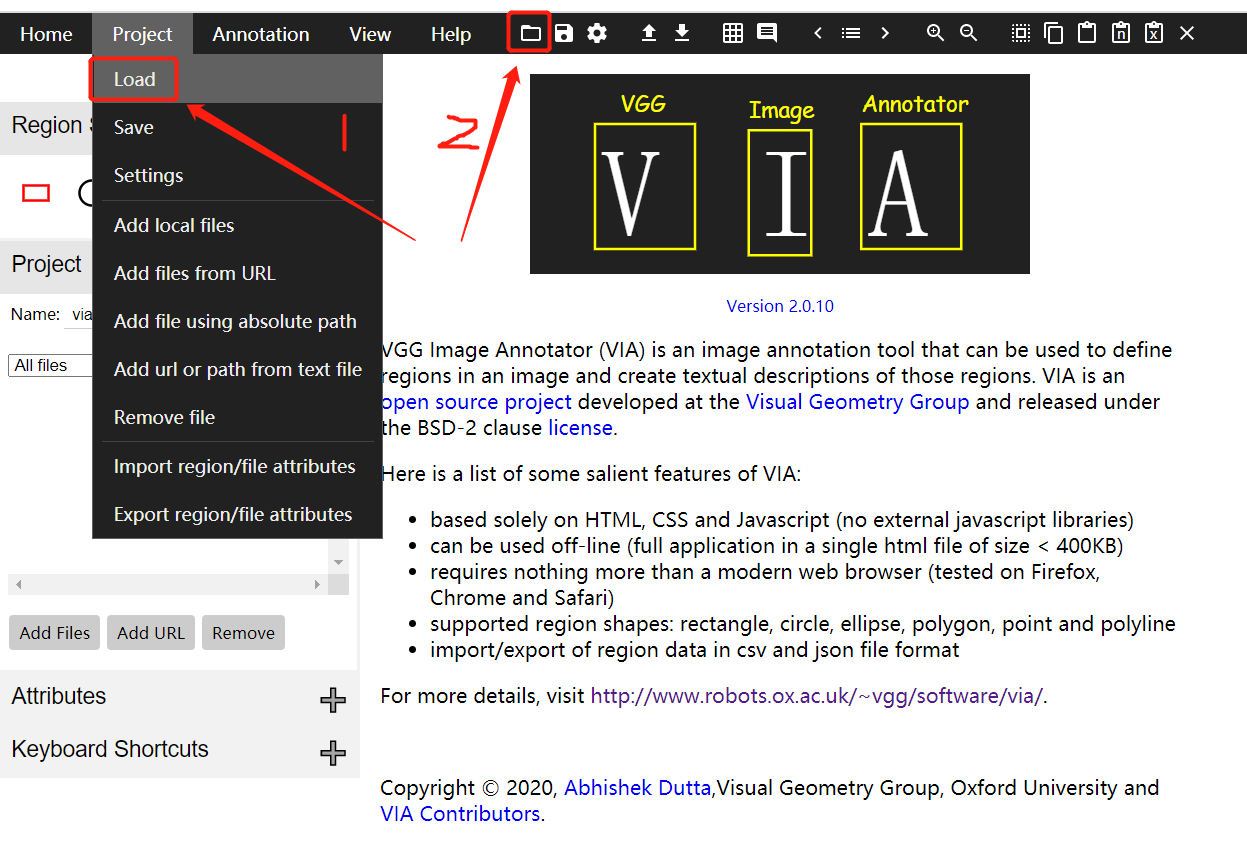The width and height of the screenshot is (1247, 848).
Task: Open the Annotation menu
Action: pyautogui.click(x=260, y=33)
